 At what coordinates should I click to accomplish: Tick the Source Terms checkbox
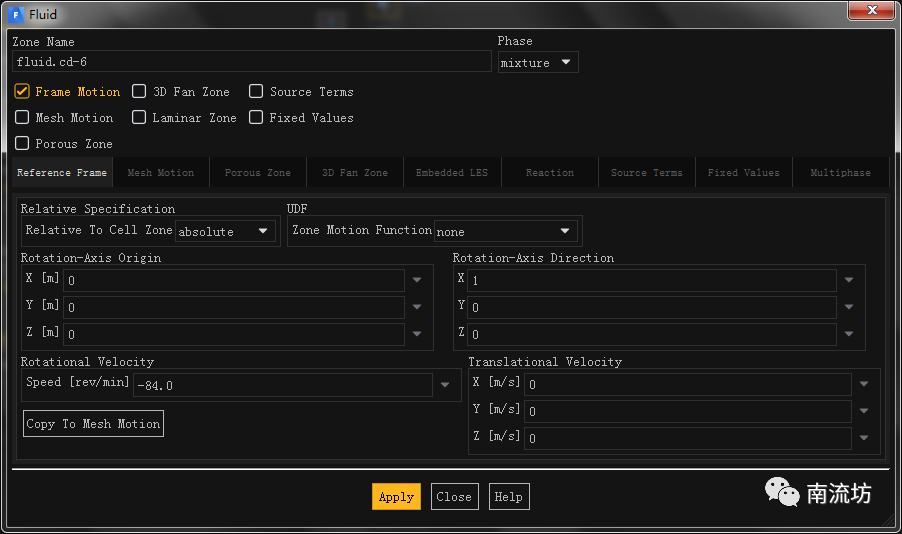(x=257, y=92)
